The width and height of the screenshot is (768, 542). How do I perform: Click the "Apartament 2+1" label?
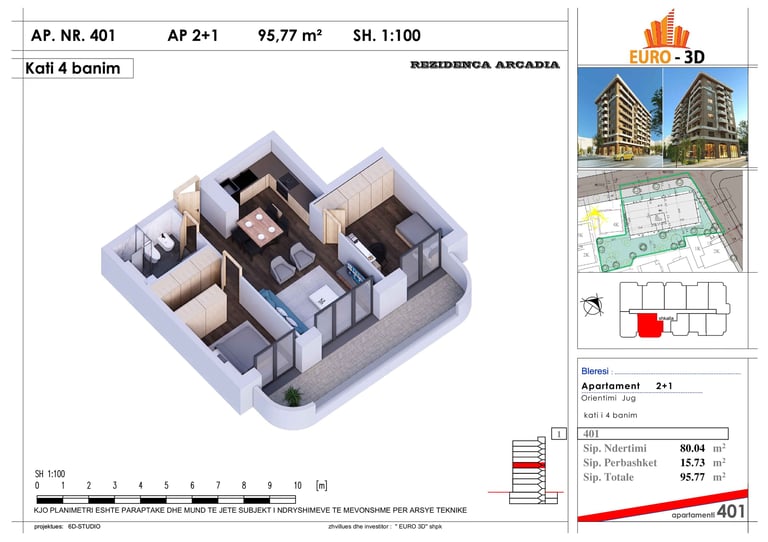(627, 386)
